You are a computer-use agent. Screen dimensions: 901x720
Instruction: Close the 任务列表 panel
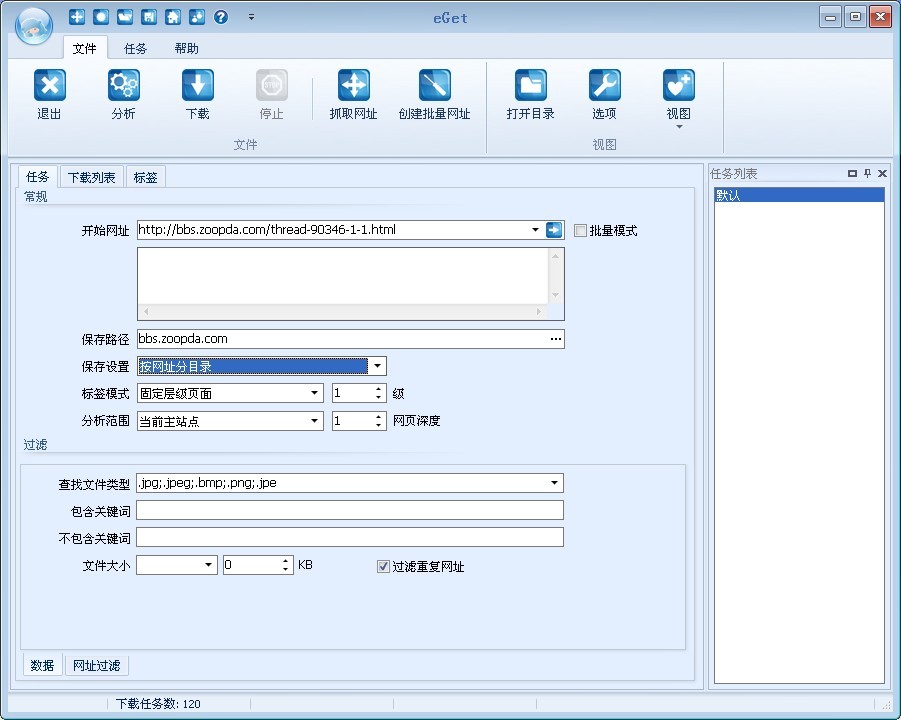coord(883,174)
